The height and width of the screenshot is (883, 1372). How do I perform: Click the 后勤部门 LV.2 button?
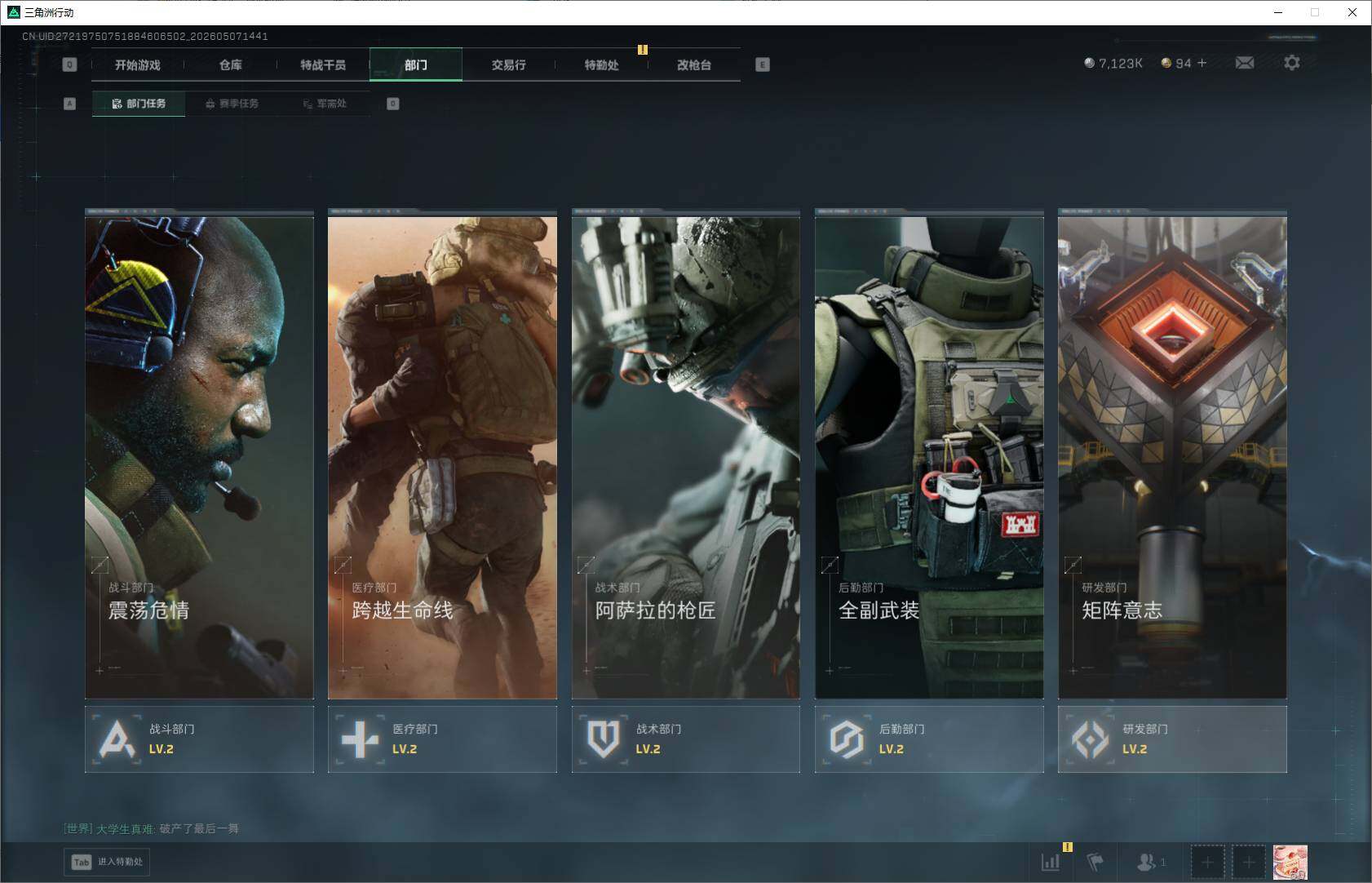(x=929, y=739)
